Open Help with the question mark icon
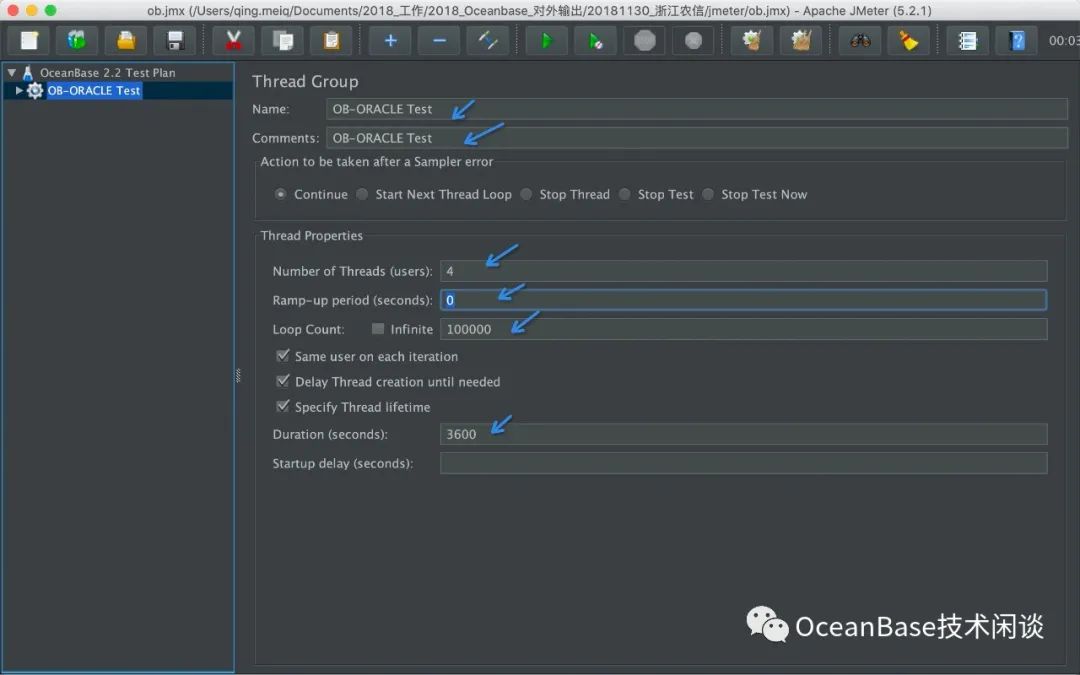Image resolution: width=1080 pixels, height=675 pixels. [x=1017, y=41]
